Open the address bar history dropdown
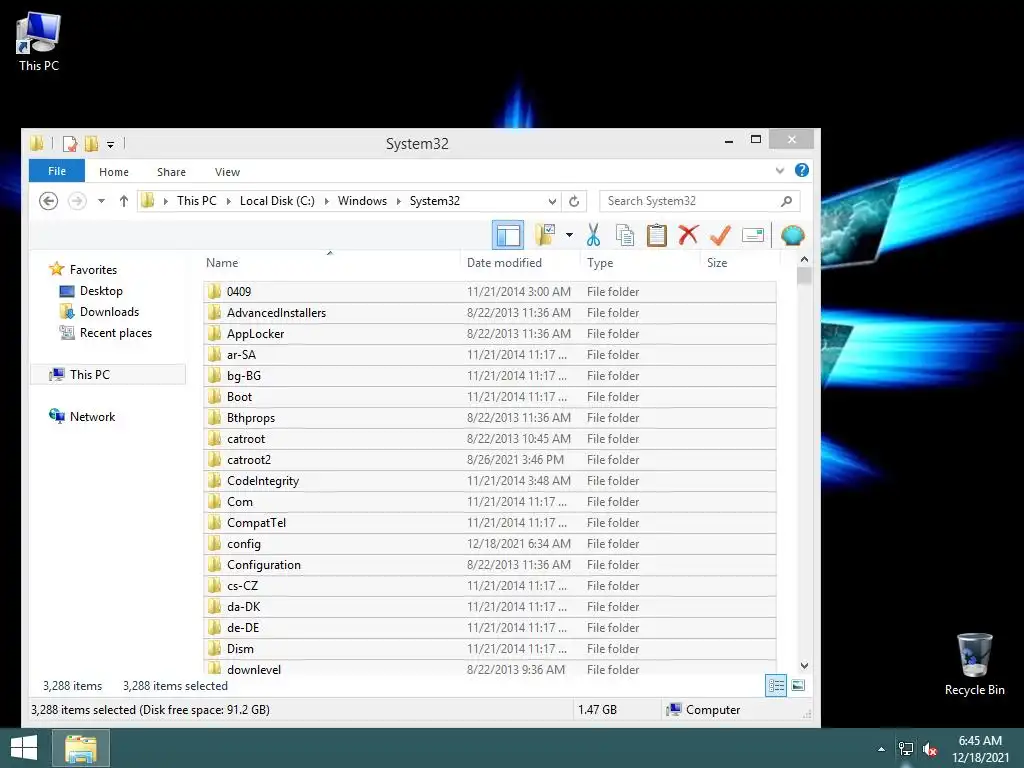1024x768 pixels. click(x=552, y=201)
